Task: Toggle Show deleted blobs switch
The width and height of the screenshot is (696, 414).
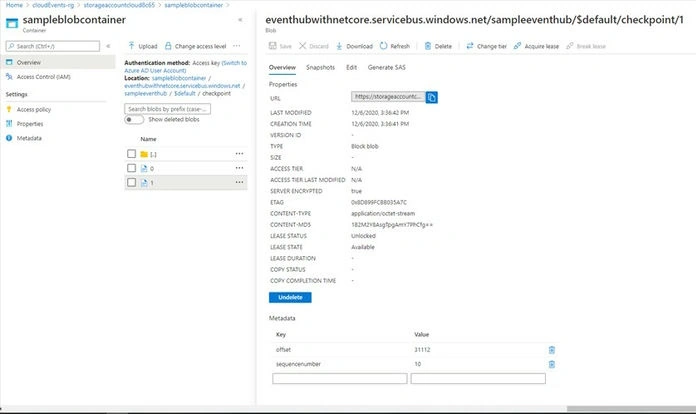Action: click(134, 119)
